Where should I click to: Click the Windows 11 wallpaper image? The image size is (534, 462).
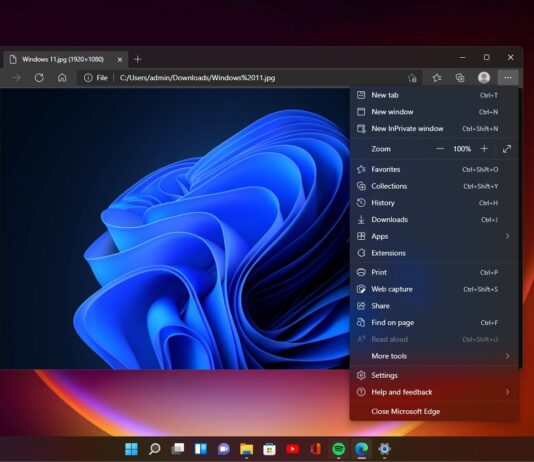click(175, 229)
